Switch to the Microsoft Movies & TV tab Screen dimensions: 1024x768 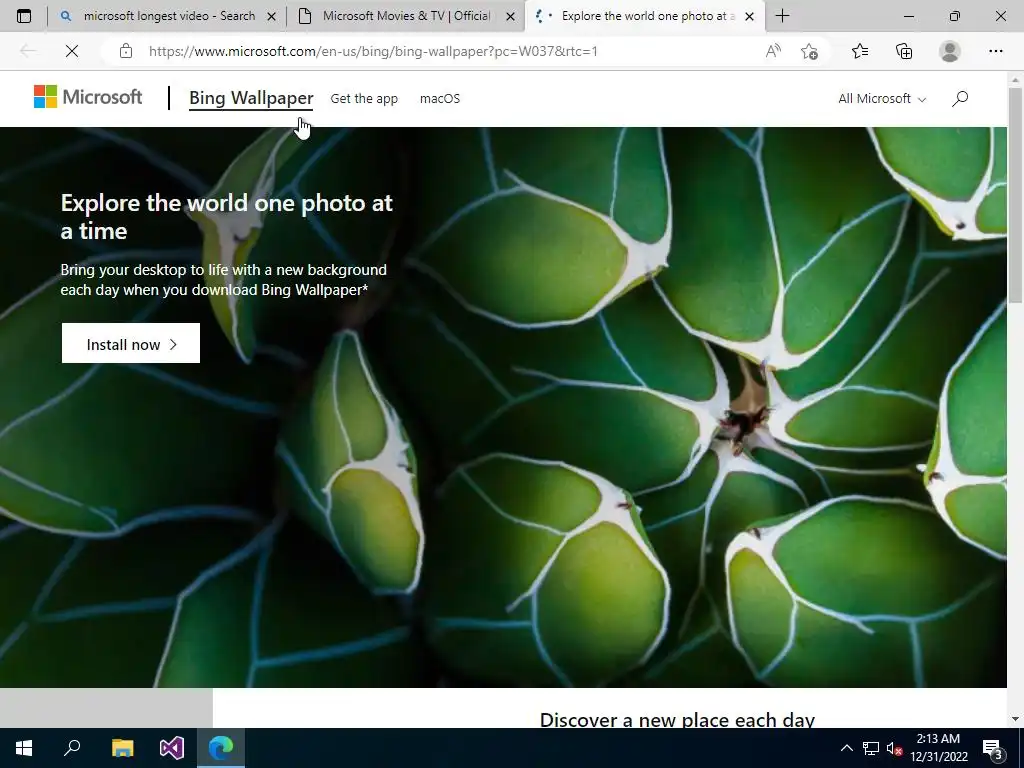point(406,16)
